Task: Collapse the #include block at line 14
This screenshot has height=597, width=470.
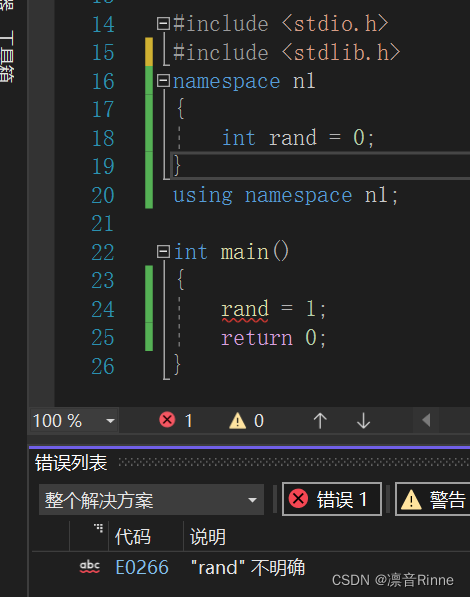Action: click(163, 24)
